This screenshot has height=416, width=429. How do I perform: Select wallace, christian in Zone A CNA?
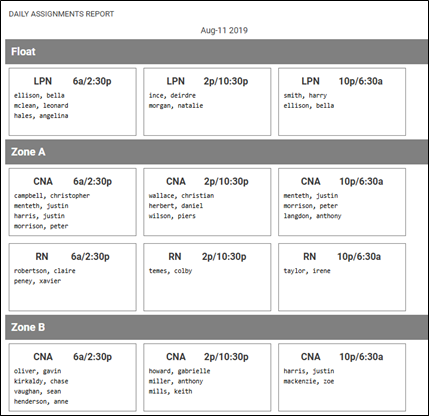click(181, 196)
